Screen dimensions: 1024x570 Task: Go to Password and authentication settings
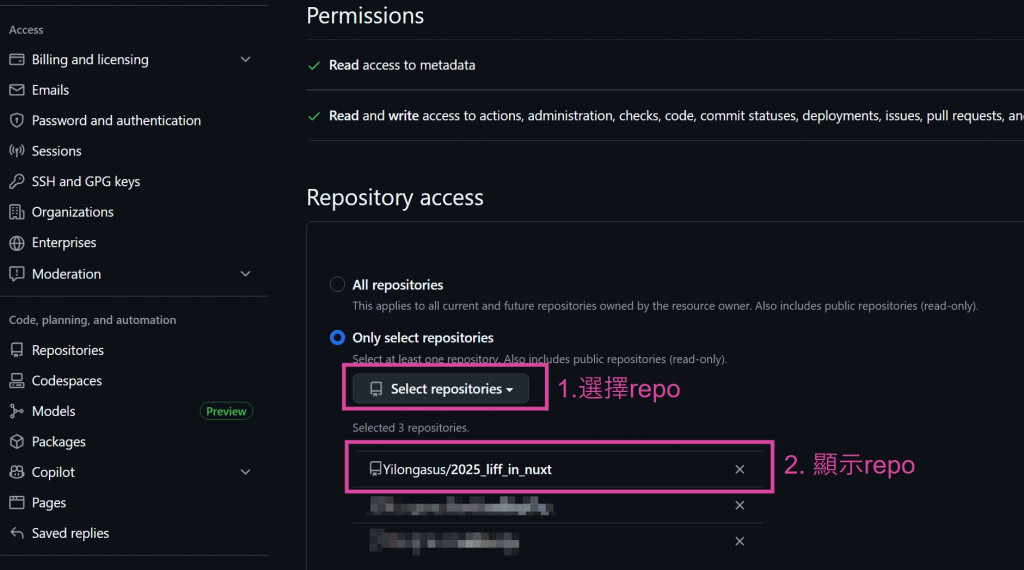(116, 121)
